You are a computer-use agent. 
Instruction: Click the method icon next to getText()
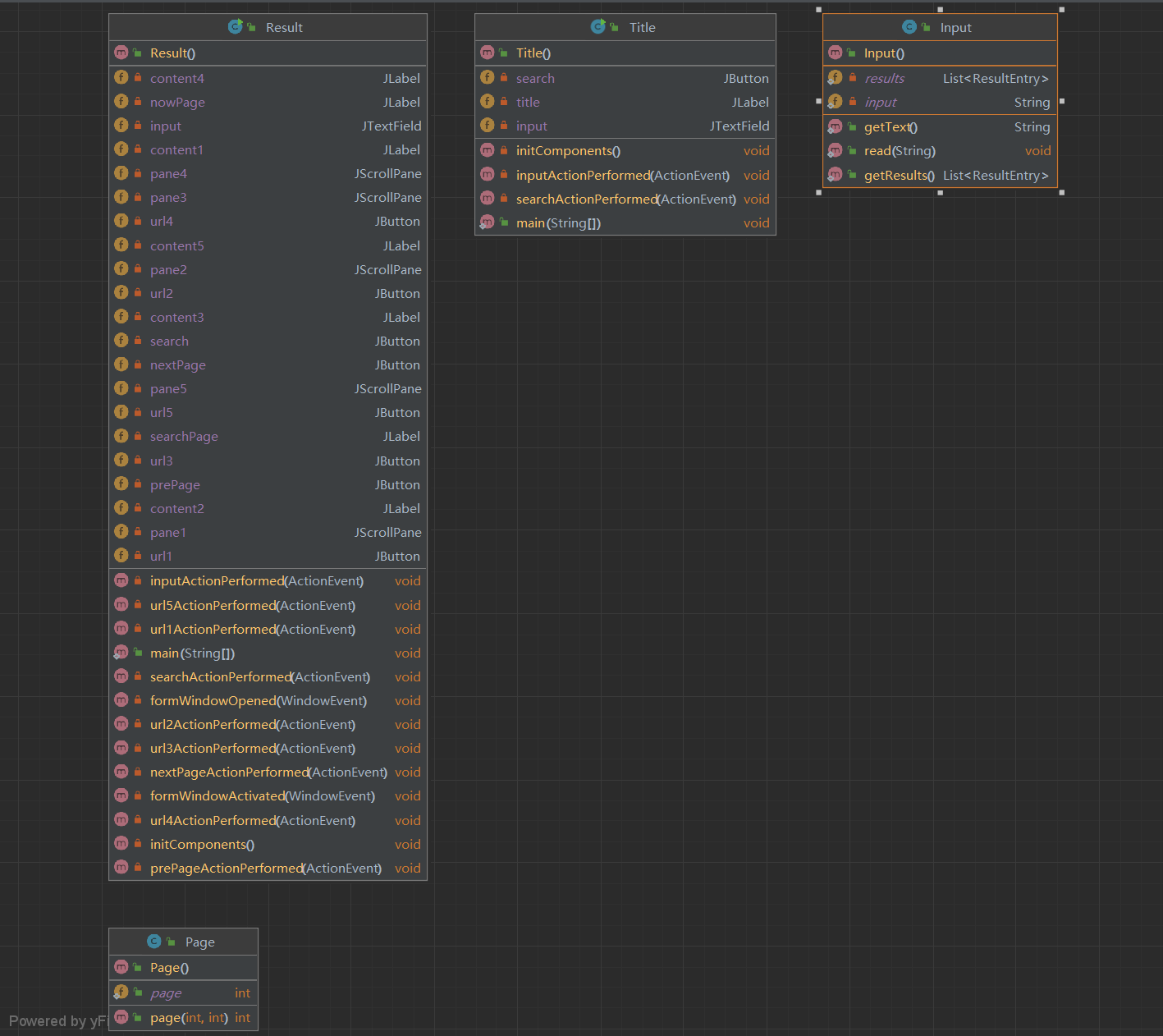click(835, 126)
